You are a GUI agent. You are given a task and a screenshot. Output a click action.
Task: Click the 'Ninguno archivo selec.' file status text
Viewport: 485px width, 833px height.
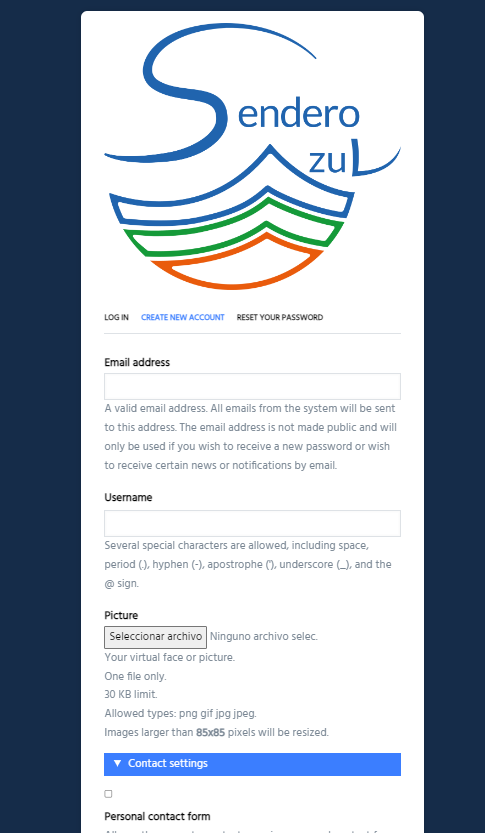pos(264,636)
